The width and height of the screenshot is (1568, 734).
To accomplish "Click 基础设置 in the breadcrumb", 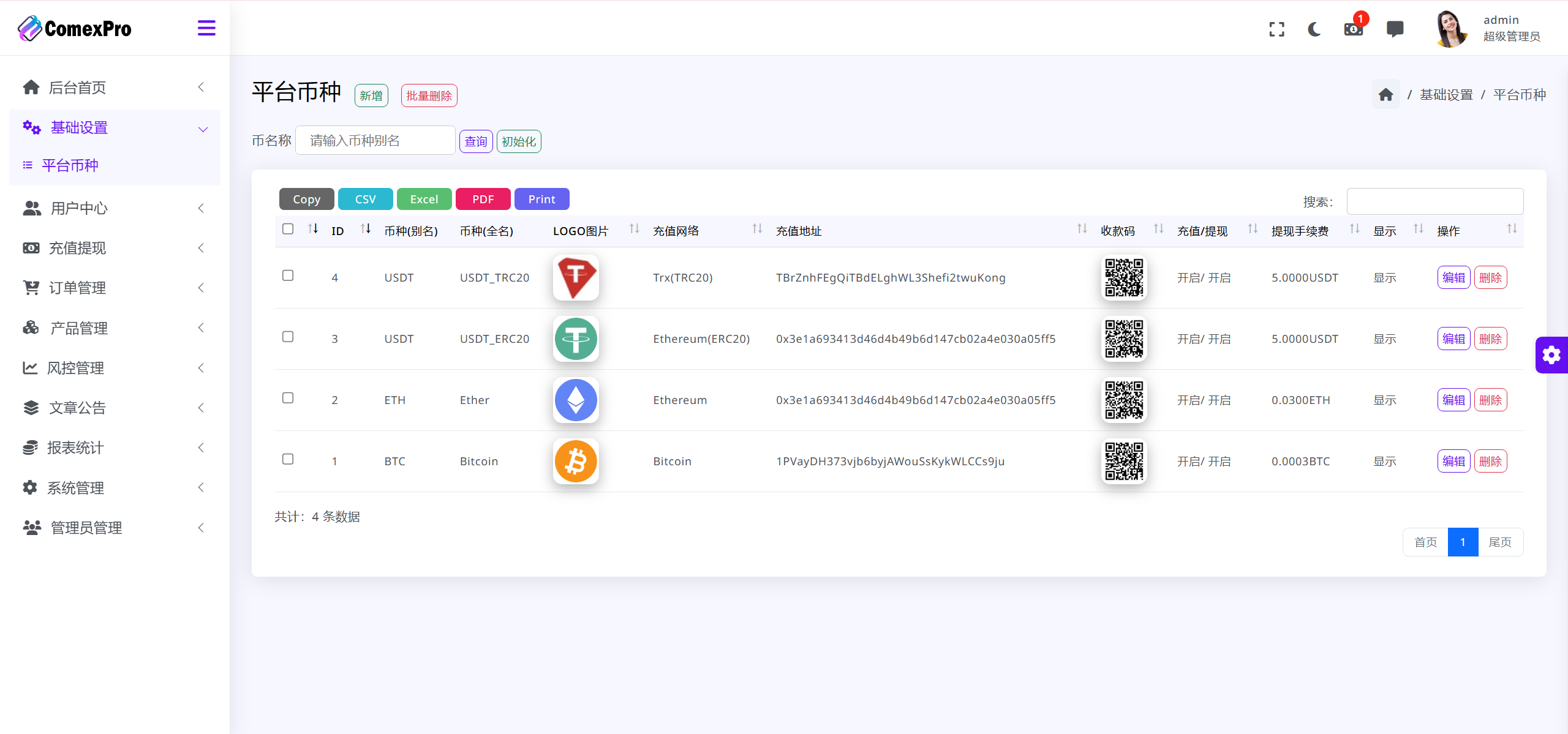I will point(1446,95).
